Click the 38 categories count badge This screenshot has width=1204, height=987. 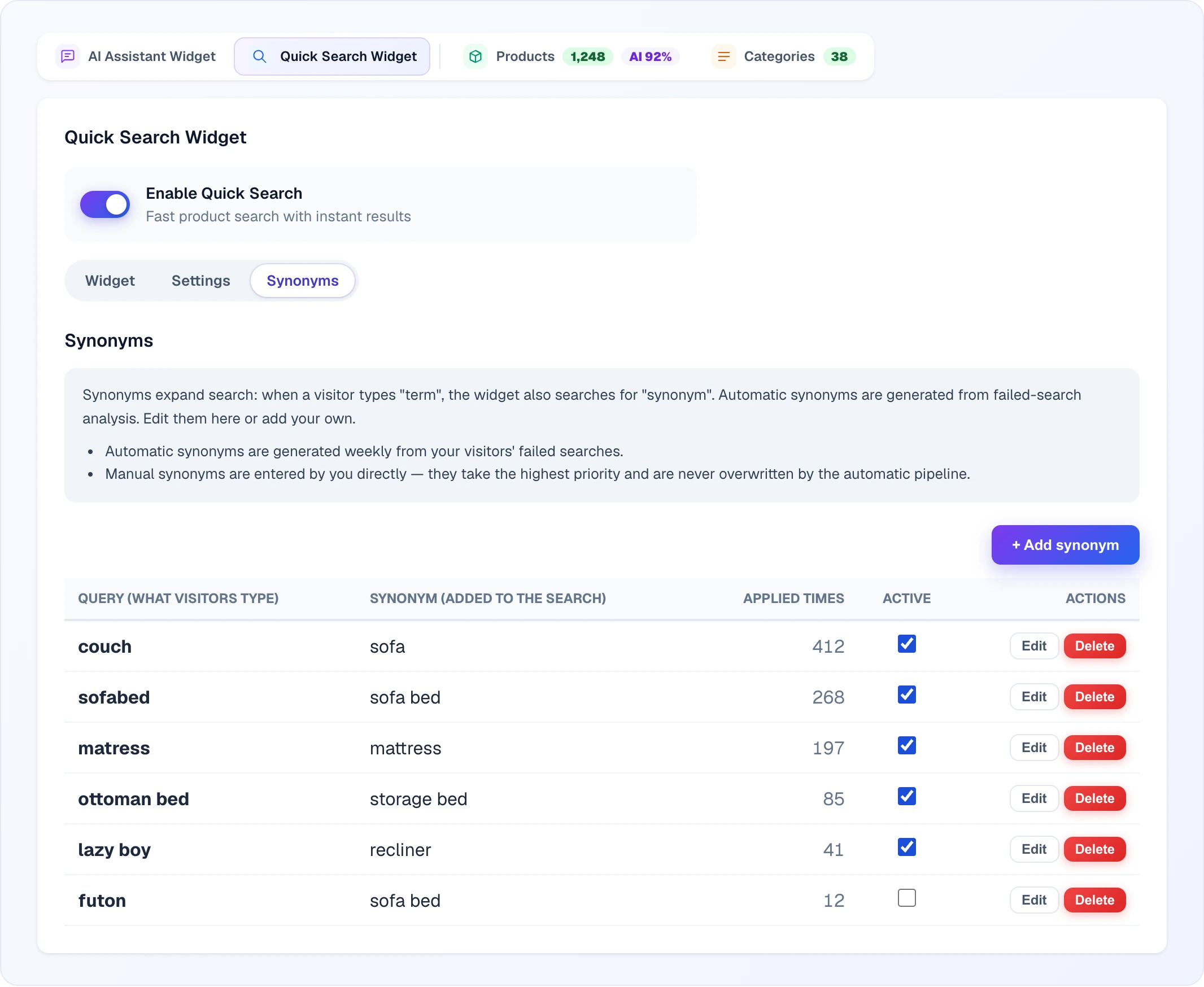(x=839, y=57)
